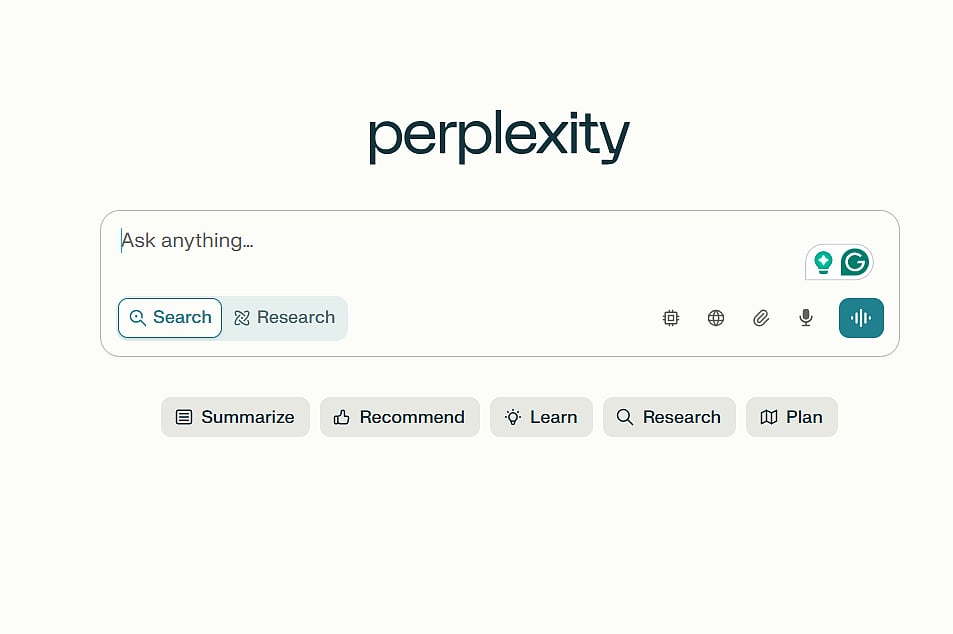953x634 pixels.
Task: Switch to Research mode
Action: (284, 317)
